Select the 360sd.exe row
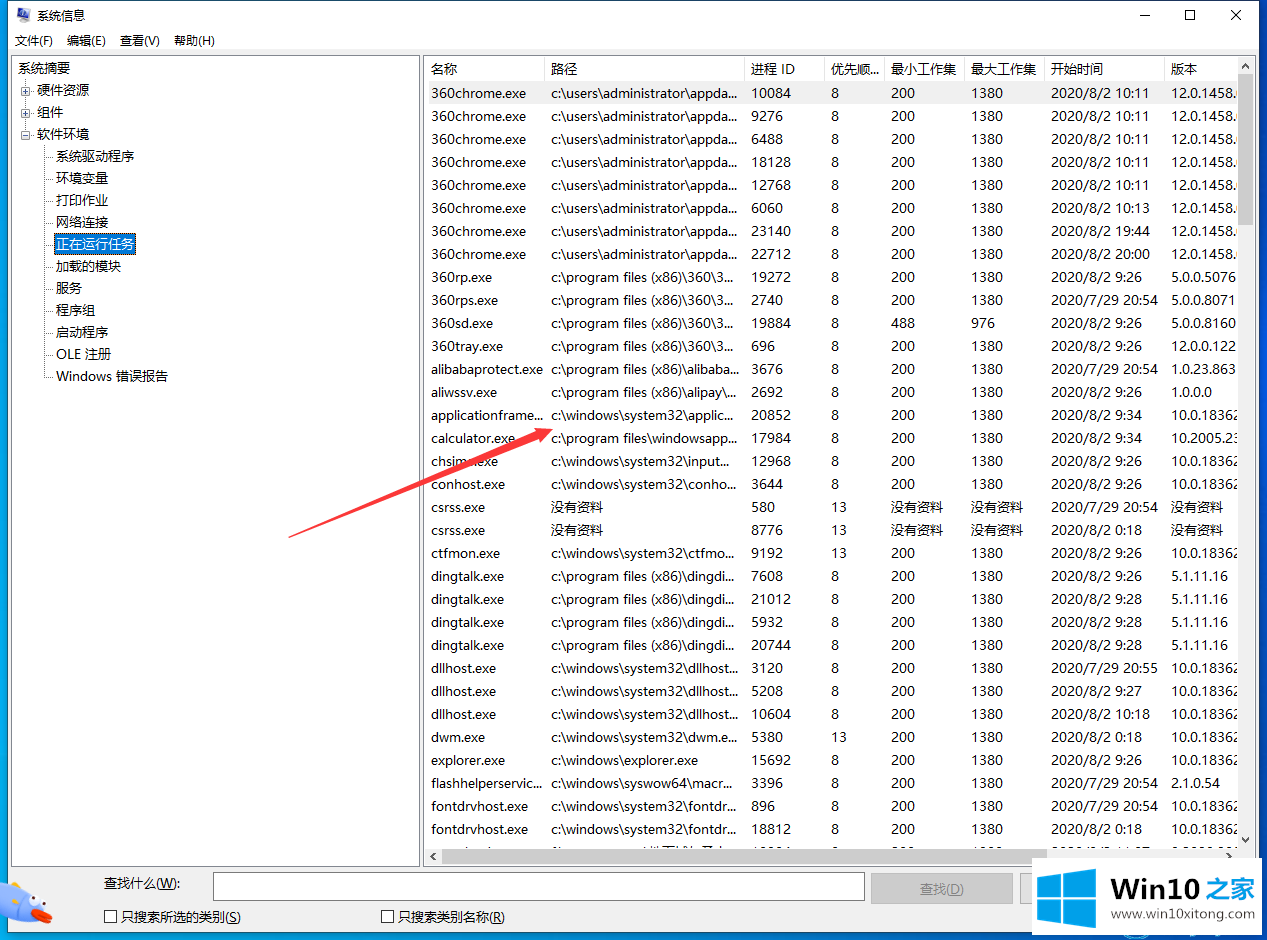Viewport: 1267px width, 940px height. click(x=831, y=323)
